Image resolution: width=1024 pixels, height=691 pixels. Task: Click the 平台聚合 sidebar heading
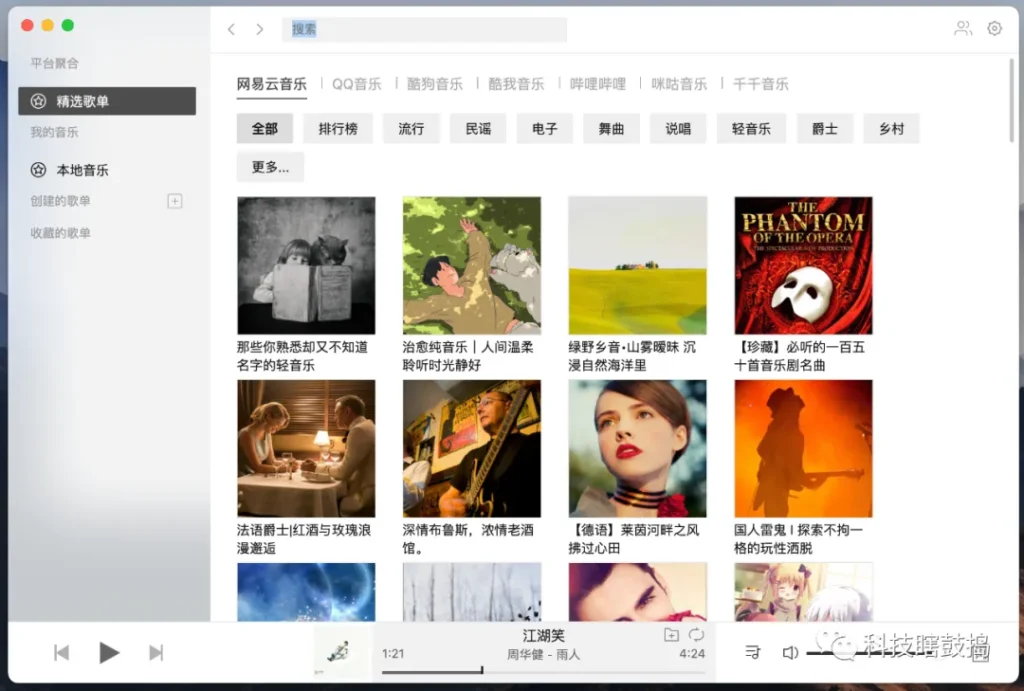[54, 63]
